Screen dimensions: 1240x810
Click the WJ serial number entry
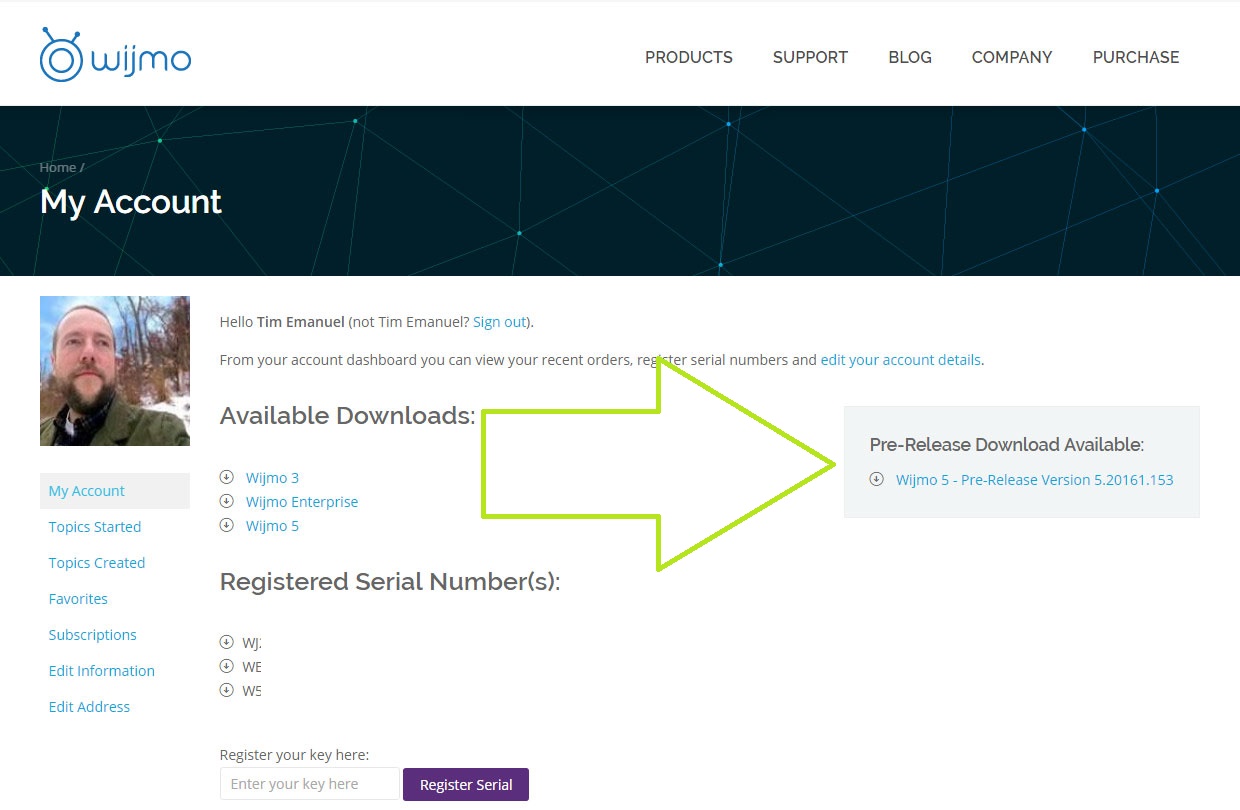click(x=252, y=643)
